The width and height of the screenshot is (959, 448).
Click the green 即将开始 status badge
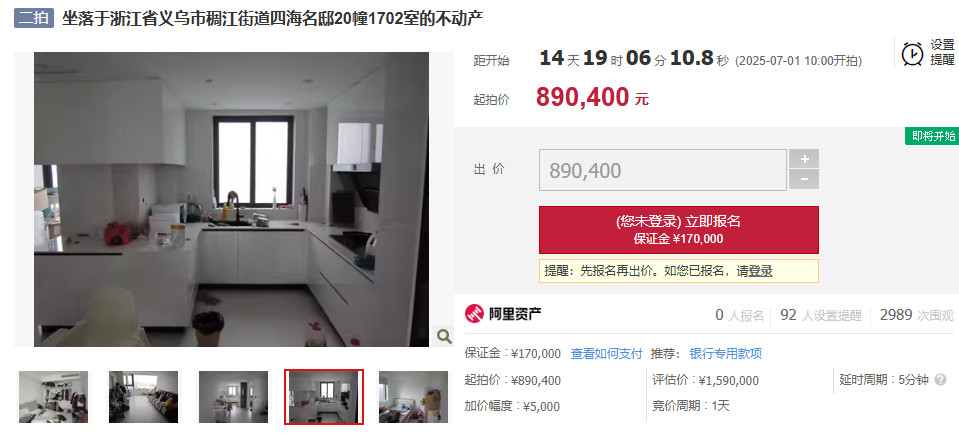click(932, 136)
